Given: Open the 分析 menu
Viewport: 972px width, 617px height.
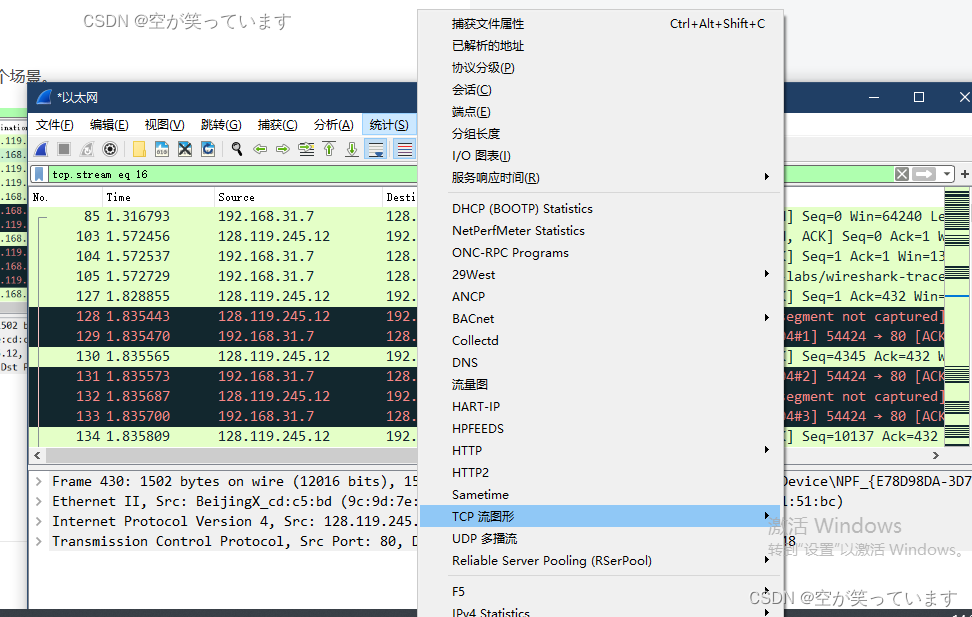Looking at the screenshot, I should pyautogui.click(x=333, y=125).
